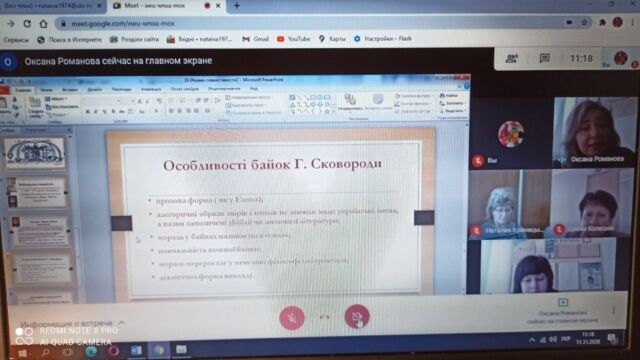This screenshot has width=640, height=360.
Task: Turn off camera using red camera button
Action: pyautogui.click(x=357, y=316)
